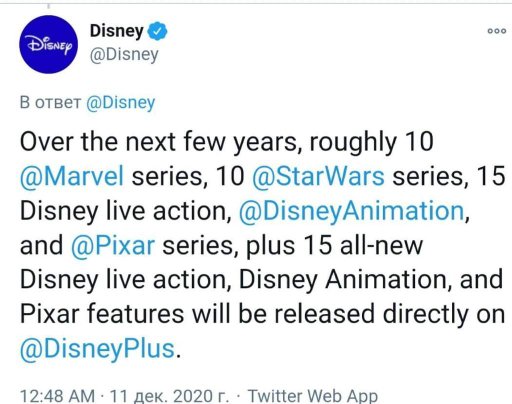512x404 pixels.
Task: Open Disney's round profile avatar
Action: [49, 44]
